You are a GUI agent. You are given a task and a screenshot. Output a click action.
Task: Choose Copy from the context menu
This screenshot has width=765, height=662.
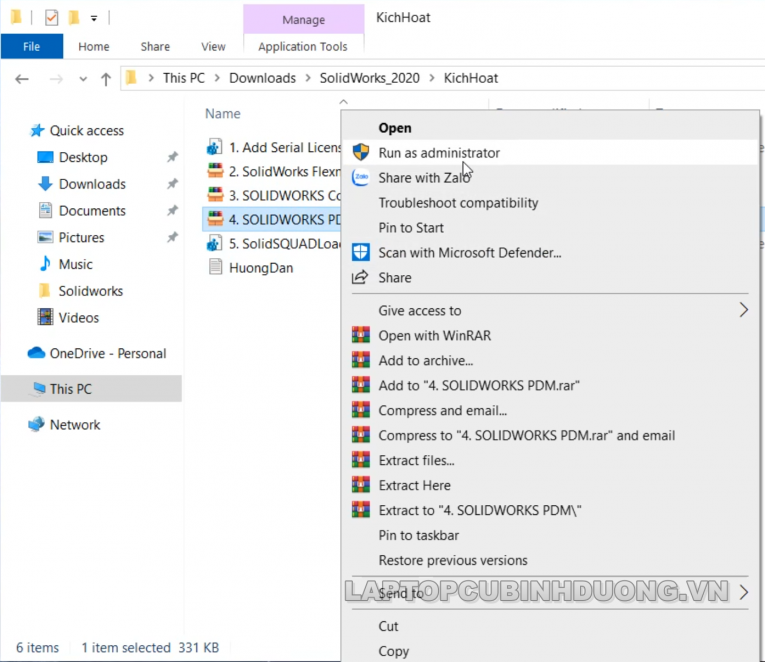393,651
